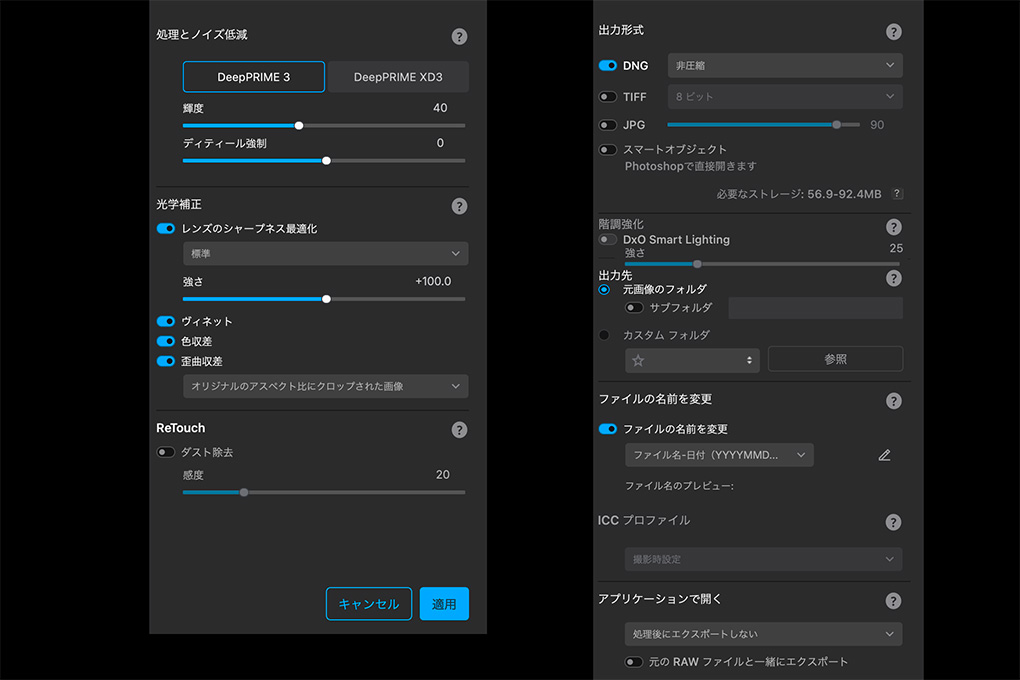The image size is (1020, 680).
Task: Click help icon beside アプリケーションで開く
Action: click(893, 601)
